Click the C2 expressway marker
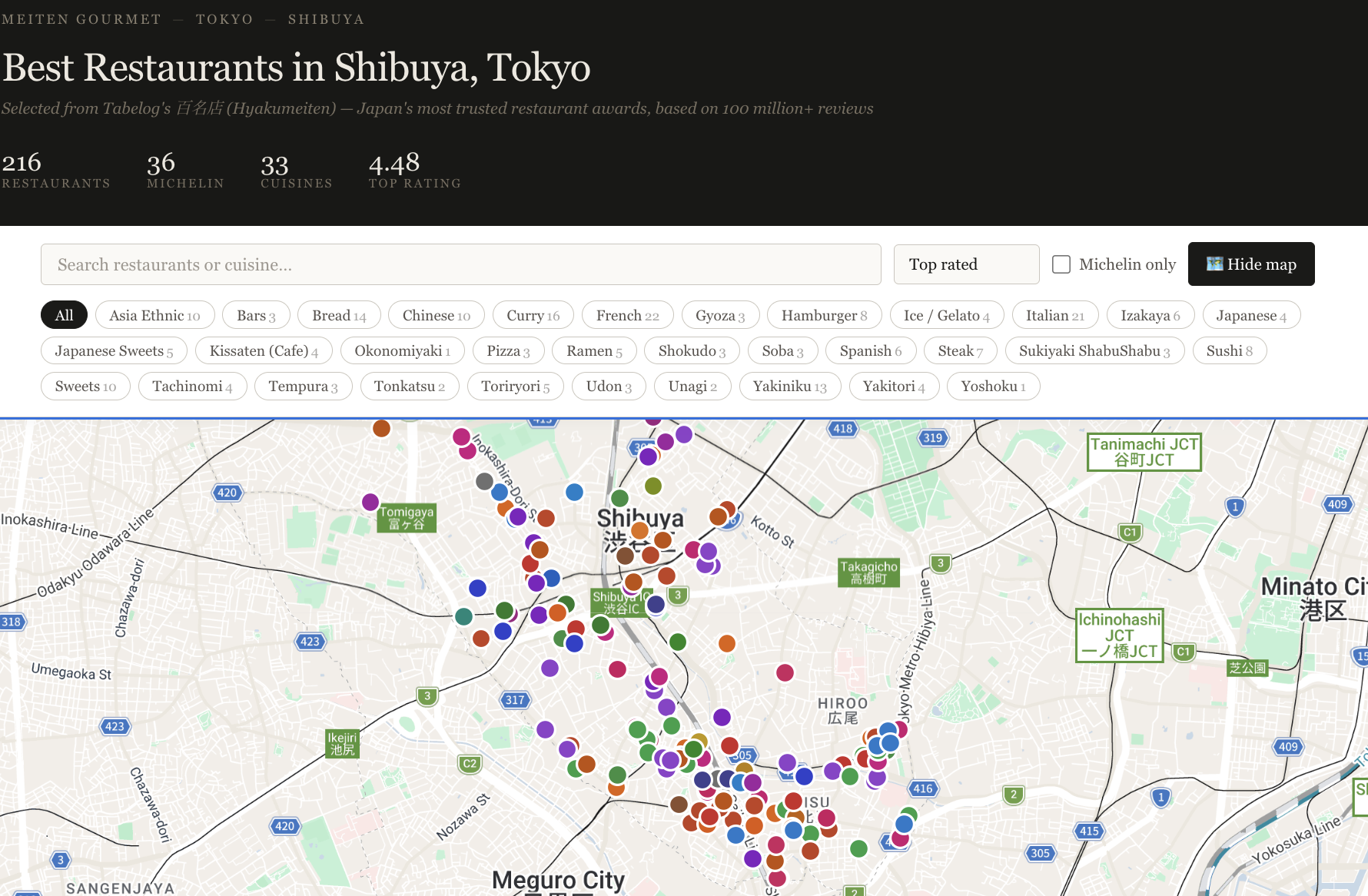Screen dimensions: 1368x896 point(470,763)
